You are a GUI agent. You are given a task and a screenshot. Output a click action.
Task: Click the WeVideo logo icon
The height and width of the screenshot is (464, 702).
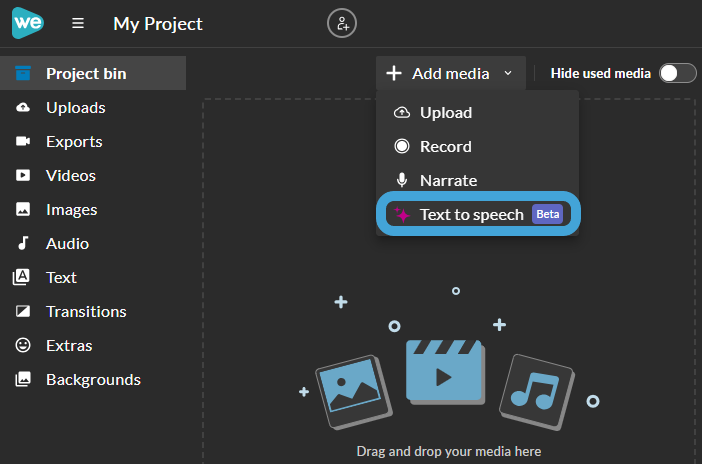[28, 23]
